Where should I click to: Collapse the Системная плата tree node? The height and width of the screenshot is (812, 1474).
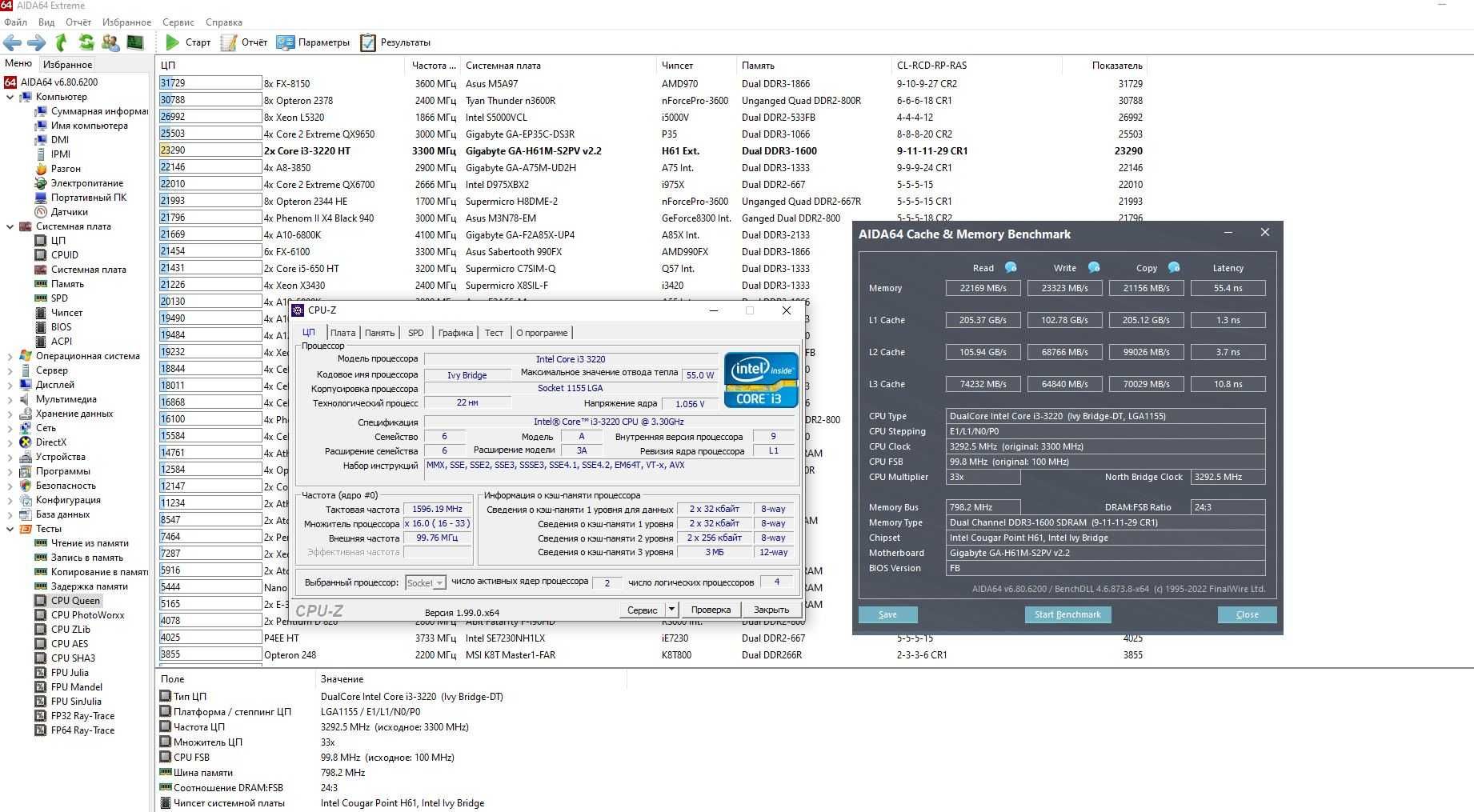click(10, 226)
